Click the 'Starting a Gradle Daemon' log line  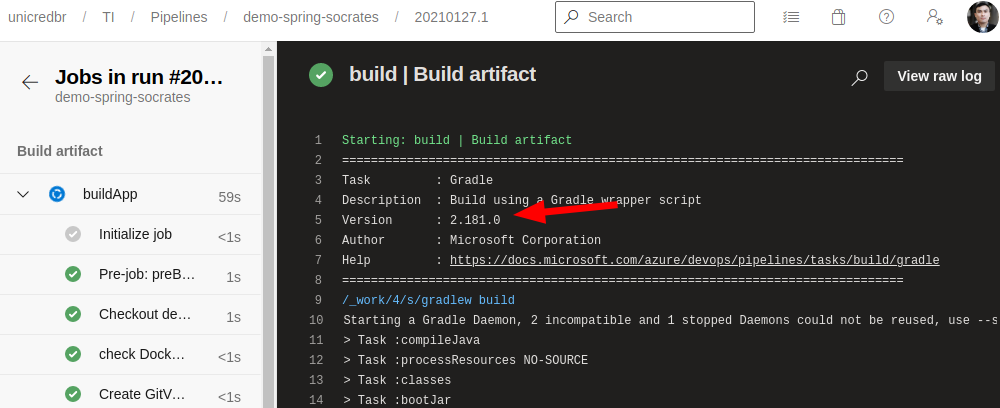[671, 320]
